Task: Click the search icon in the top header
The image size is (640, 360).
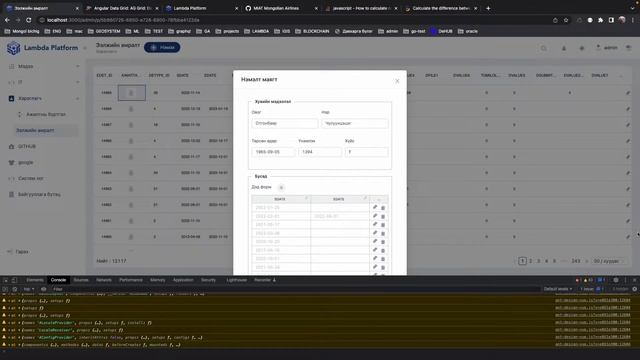Action: 544,48
